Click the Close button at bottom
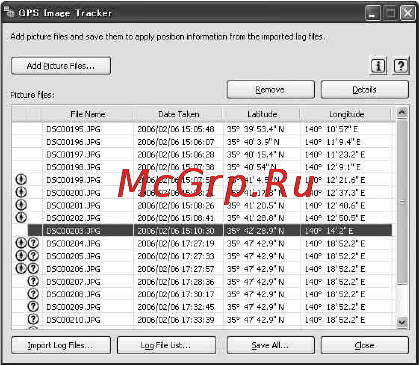This screenshot has width=420, height=365. (365, 345)
